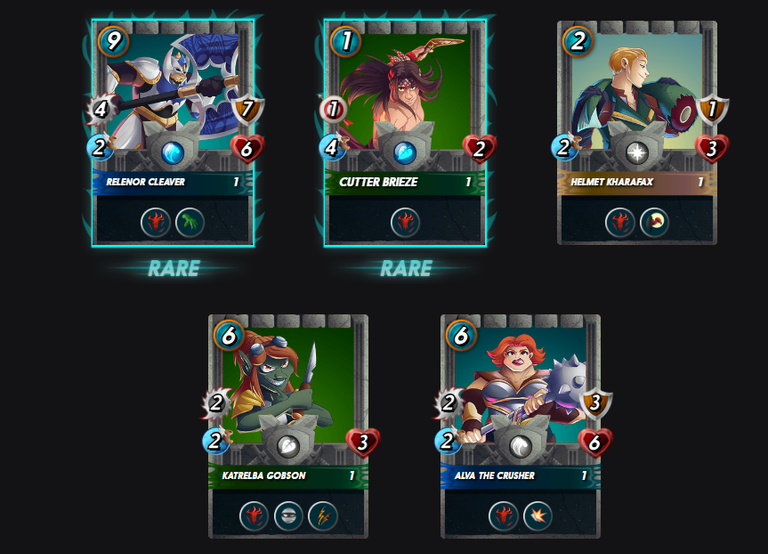This screenshot has height=554, width=768.
Task: Click the speed icon on Helmet Kharafax
Action: tap(565, 146)
